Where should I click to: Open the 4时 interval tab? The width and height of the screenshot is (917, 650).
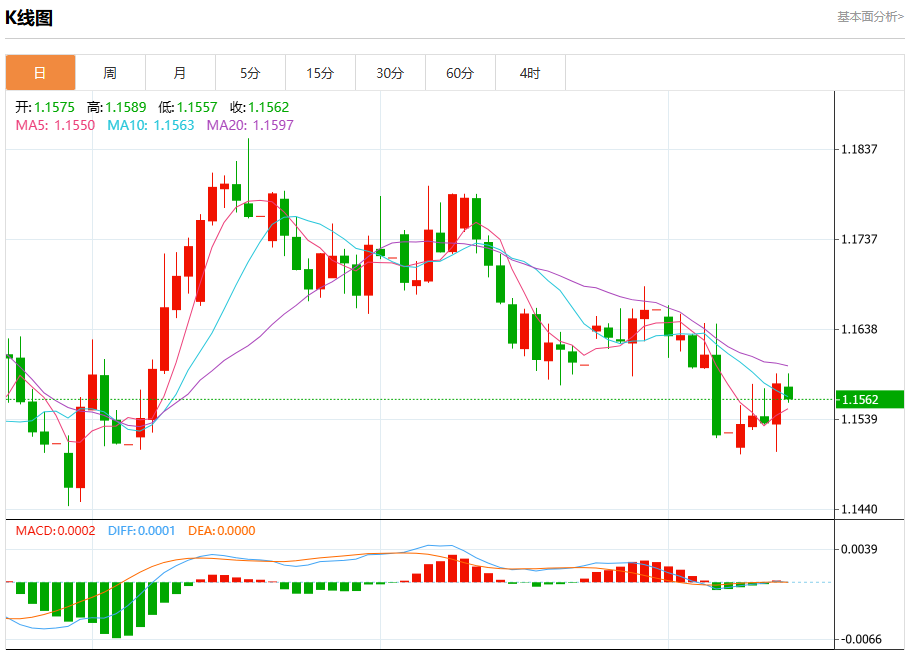[530, 73]
